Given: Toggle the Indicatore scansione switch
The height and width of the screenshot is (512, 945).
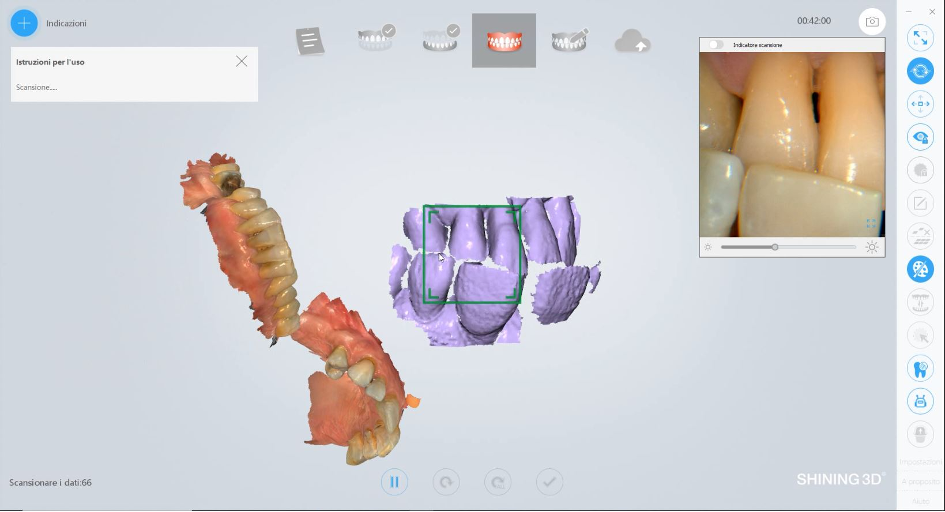Looking at the screenshot, I should (716, 45).
